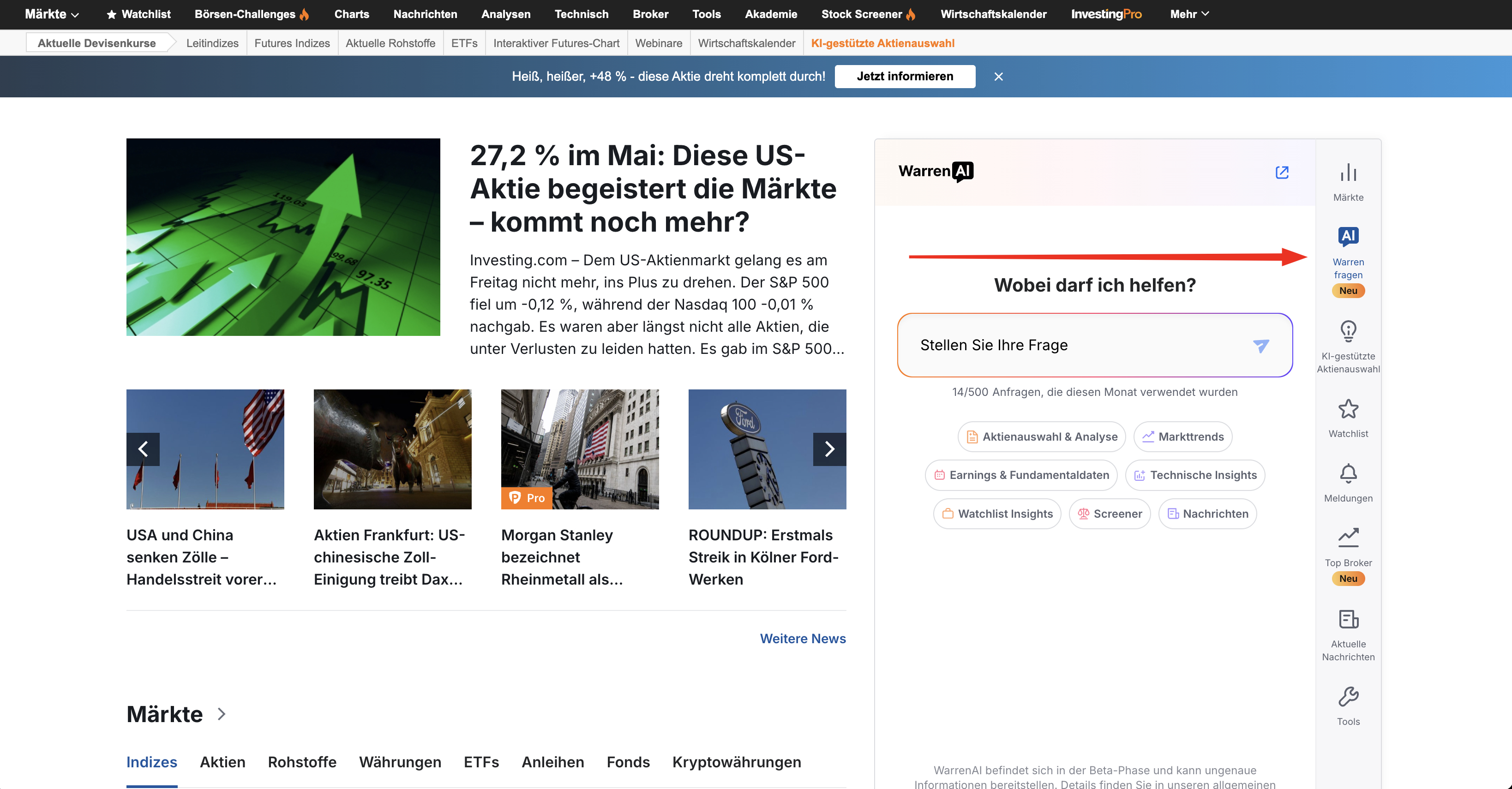This screenshot has height=789, width=1512.
Task: Open Aktien Frankfurt article thumbnail
Action: click(392, 449)
